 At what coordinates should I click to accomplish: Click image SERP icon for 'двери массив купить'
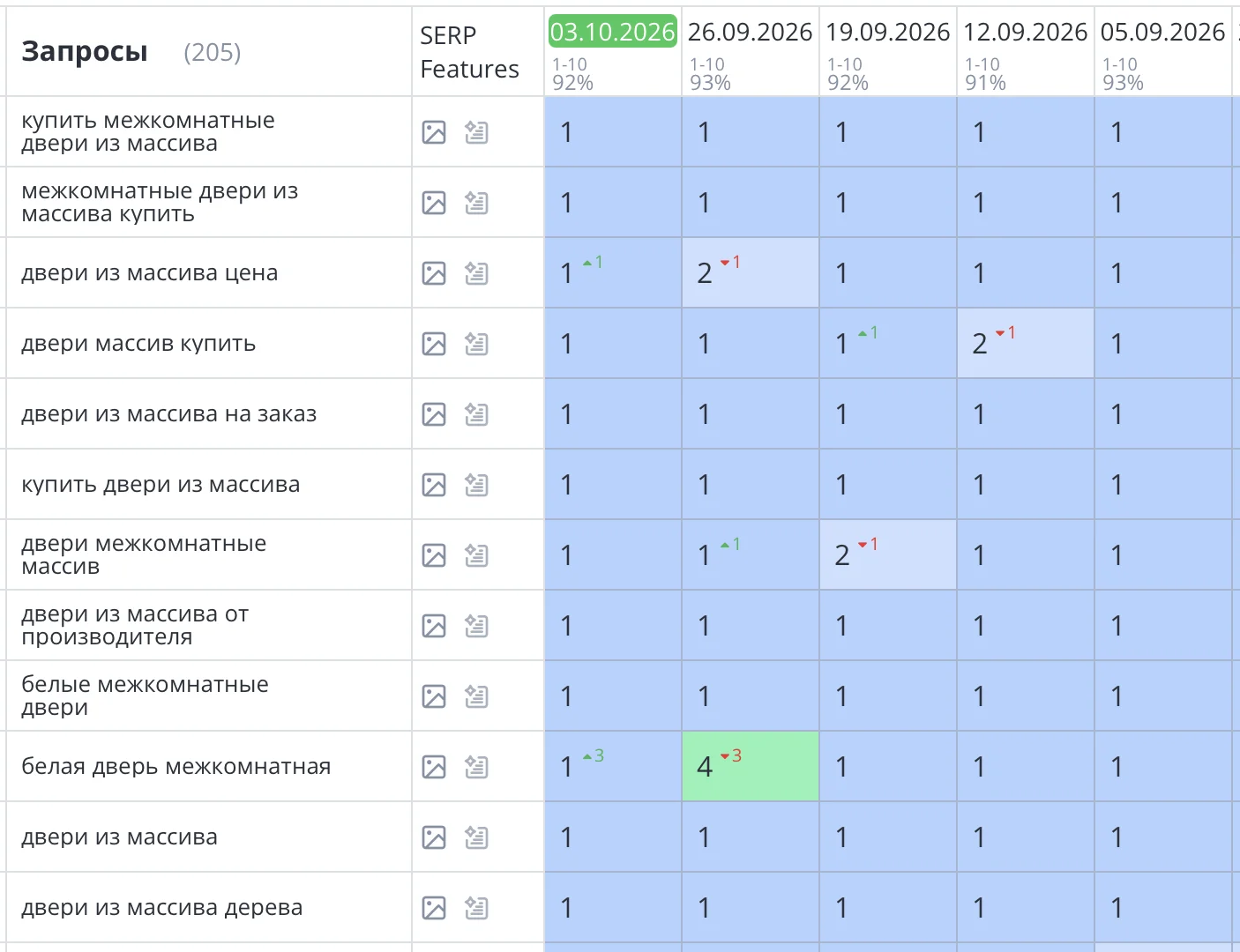coord(434,344)
